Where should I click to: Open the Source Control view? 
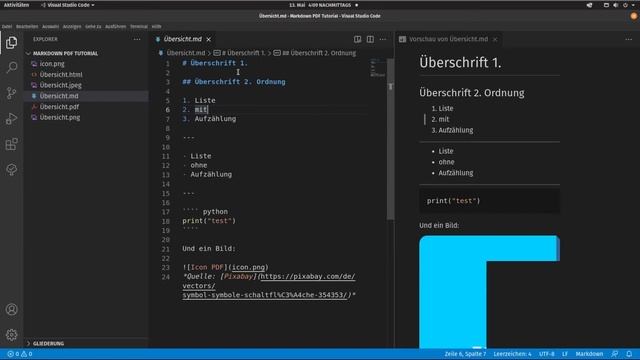pyautogui.click(x=11, y=93)
